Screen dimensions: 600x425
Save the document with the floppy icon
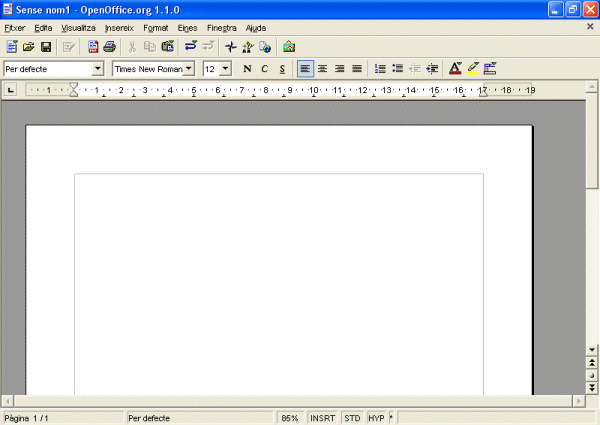click(x=45, y=47)
